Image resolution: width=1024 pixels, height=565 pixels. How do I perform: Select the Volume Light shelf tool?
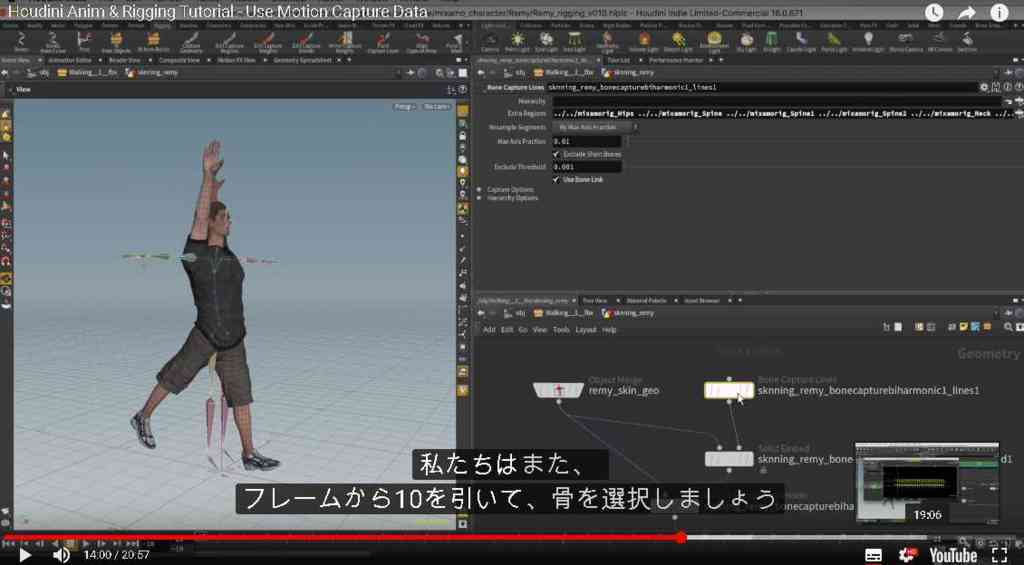pyautogui.click(x=644, y=42)
